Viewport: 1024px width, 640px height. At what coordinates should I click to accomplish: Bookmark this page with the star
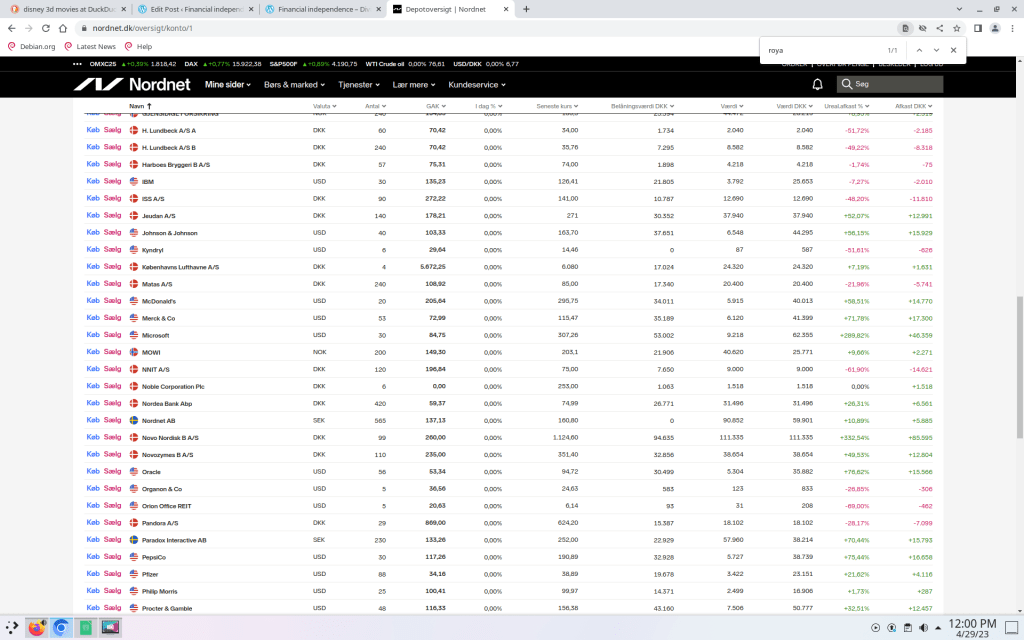(957, 28)
